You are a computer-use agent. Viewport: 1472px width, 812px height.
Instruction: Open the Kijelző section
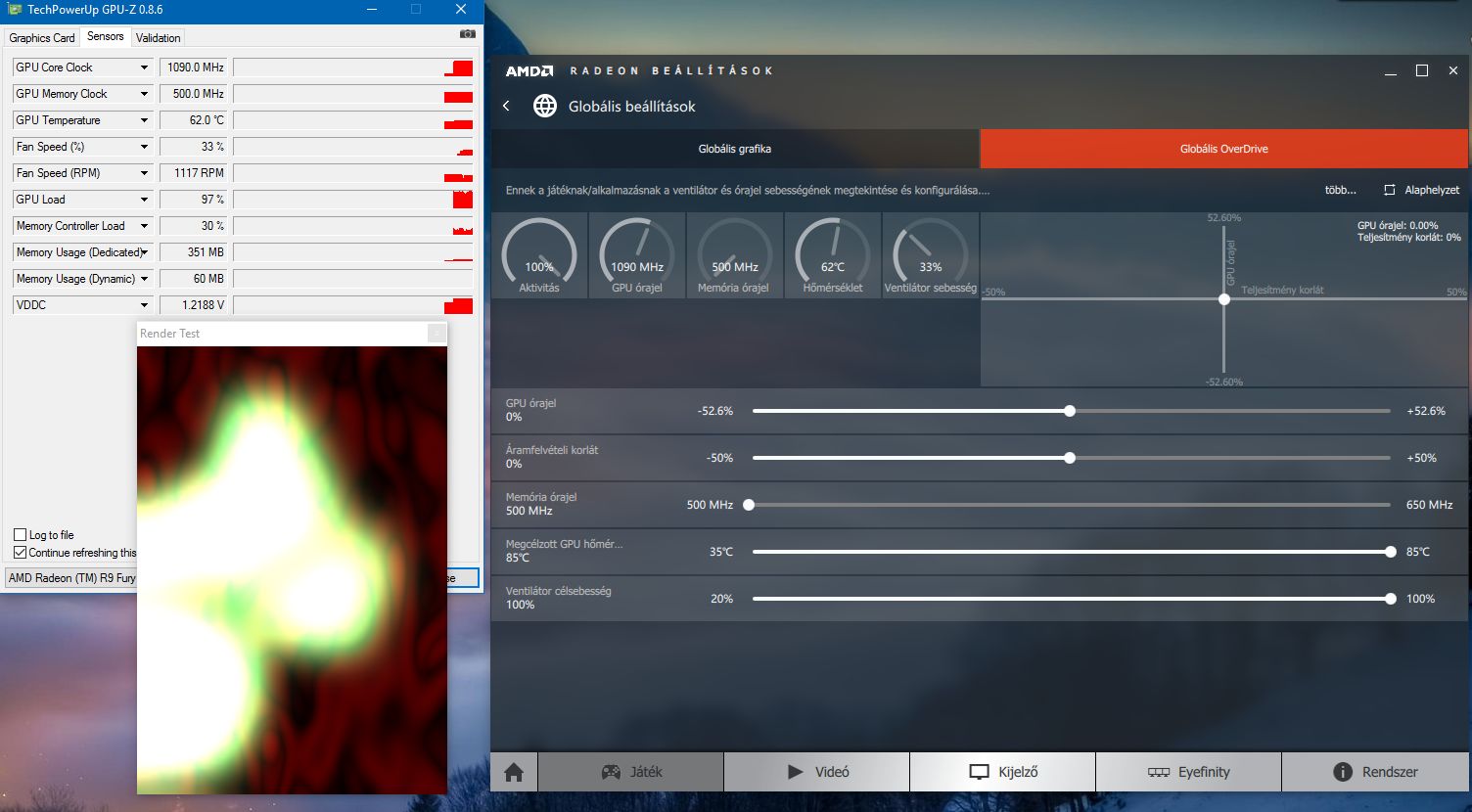pos(1003,772)
